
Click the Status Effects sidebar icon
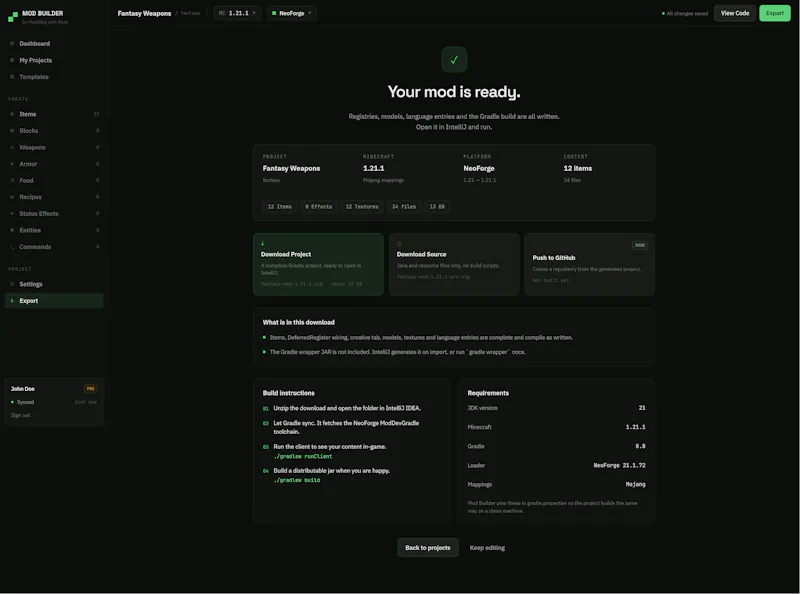pyautogui.click(x=12, y=213)
